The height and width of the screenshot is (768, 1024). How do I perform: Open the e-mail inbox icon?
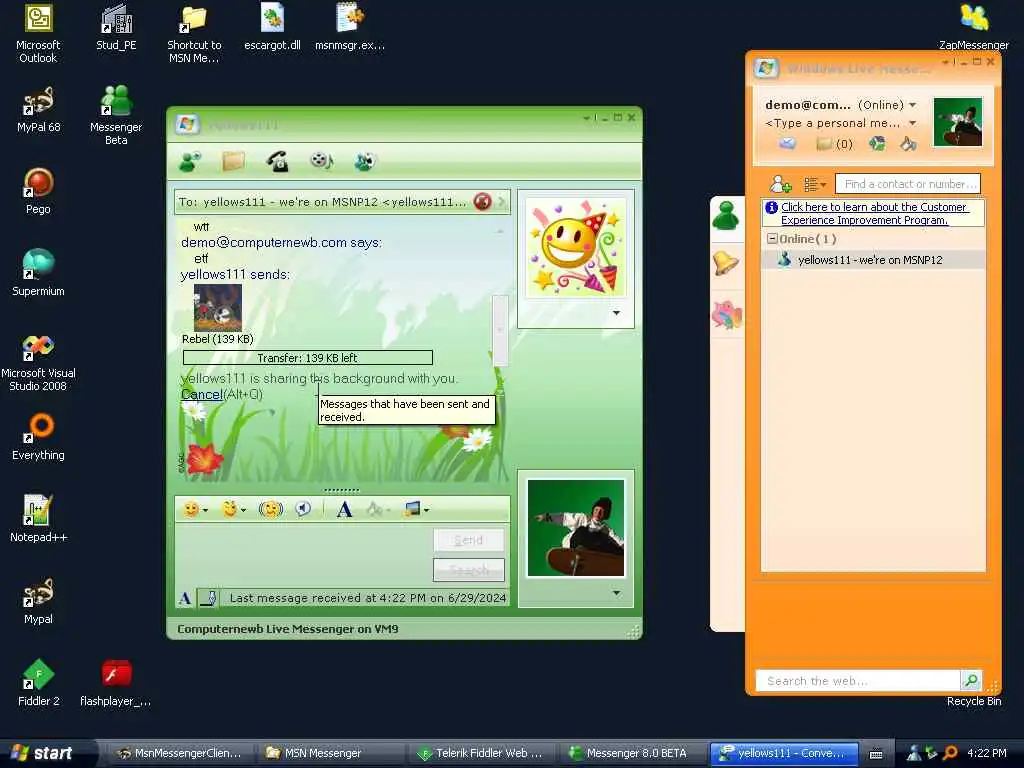click(788, 143)
